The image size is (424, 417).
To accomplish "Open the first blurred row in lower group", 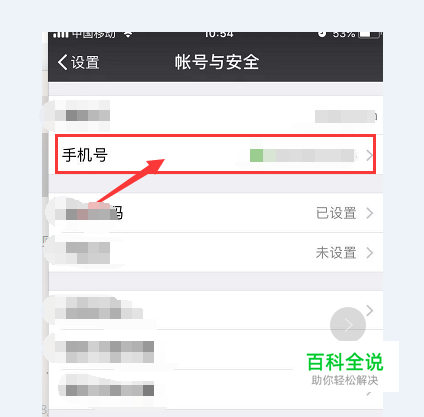I will (x=215, y=310).
